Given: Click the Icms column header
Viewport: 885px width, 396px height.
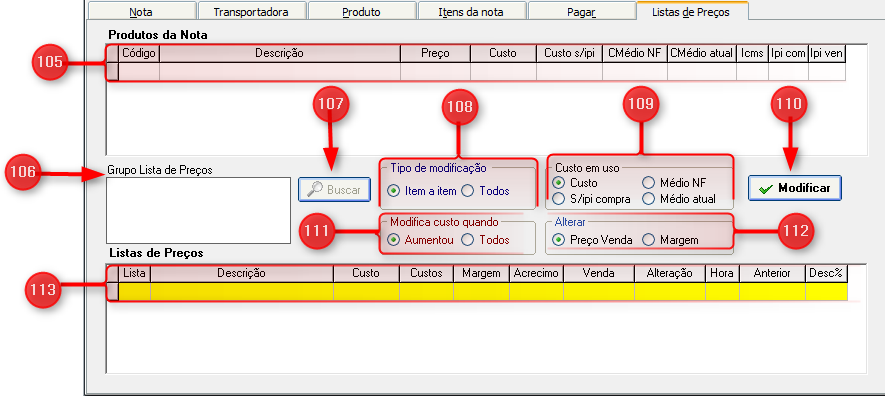Looking at the screenshot, I should point(752,53).
